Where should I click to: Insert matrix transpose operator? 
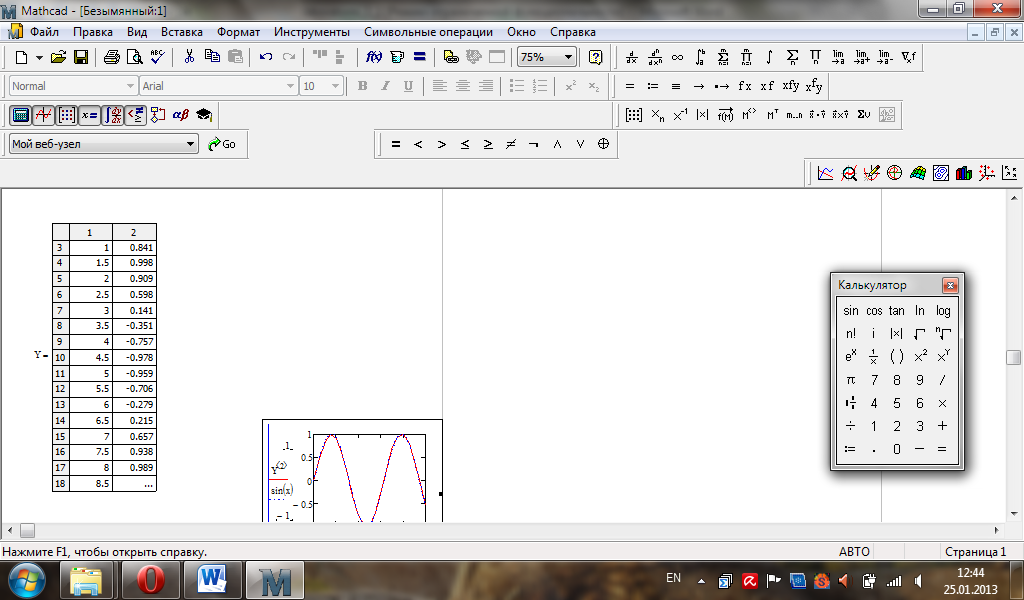tap(773, 115)
